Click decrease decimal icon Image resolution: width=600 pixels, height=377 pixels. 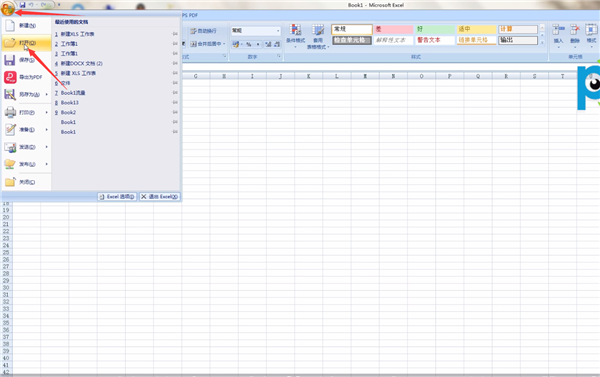(277, 44)
